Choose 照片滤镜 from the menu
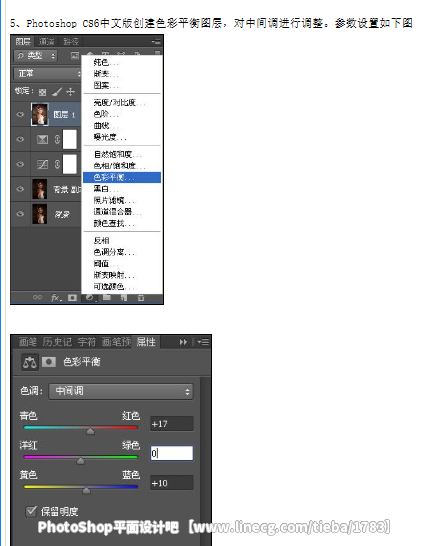Screen dimensions: 446x546 (122, 200)
